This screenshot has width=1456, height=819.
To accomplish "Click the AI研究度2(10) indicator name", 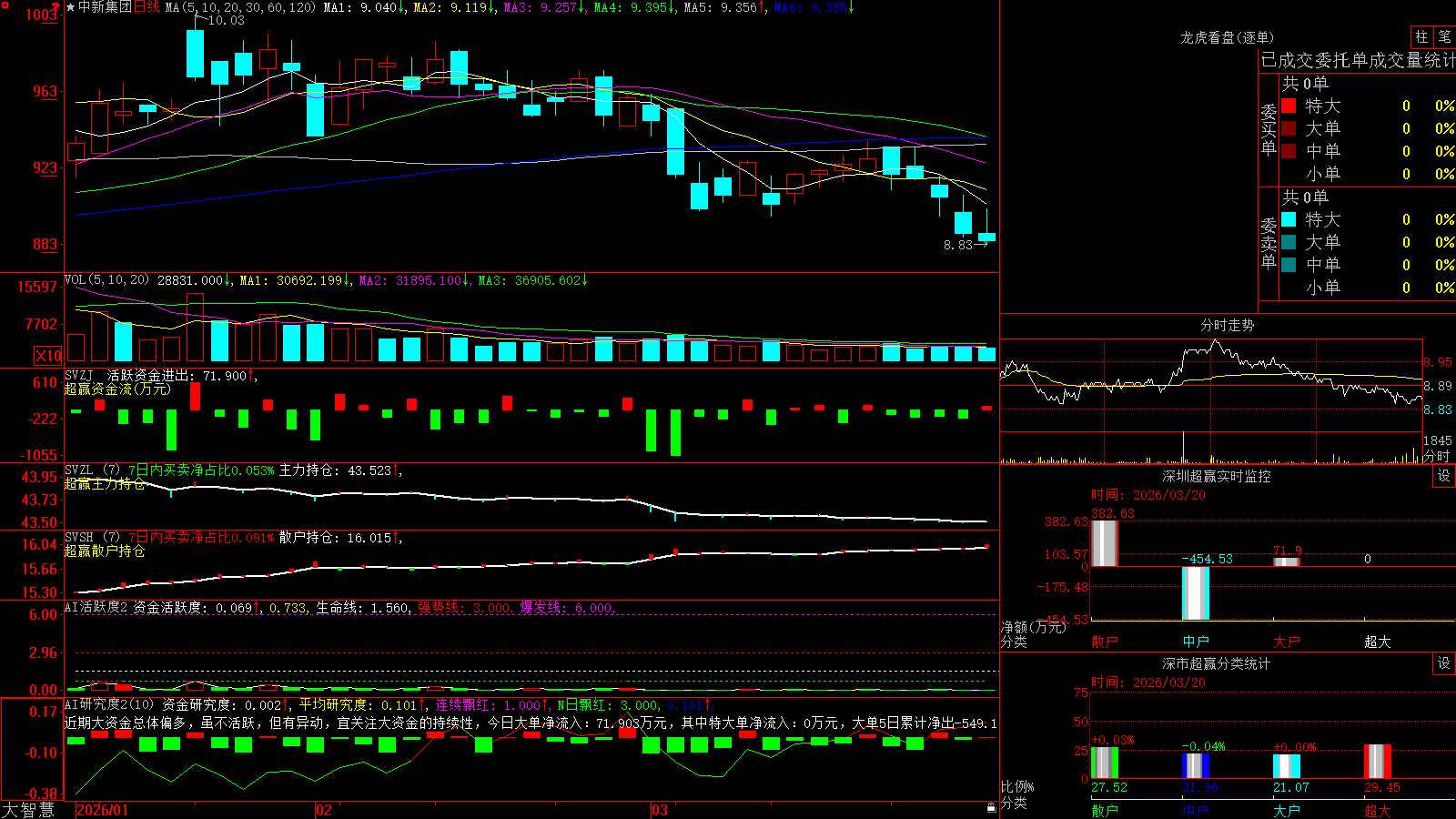I will (x=109, y=704).
